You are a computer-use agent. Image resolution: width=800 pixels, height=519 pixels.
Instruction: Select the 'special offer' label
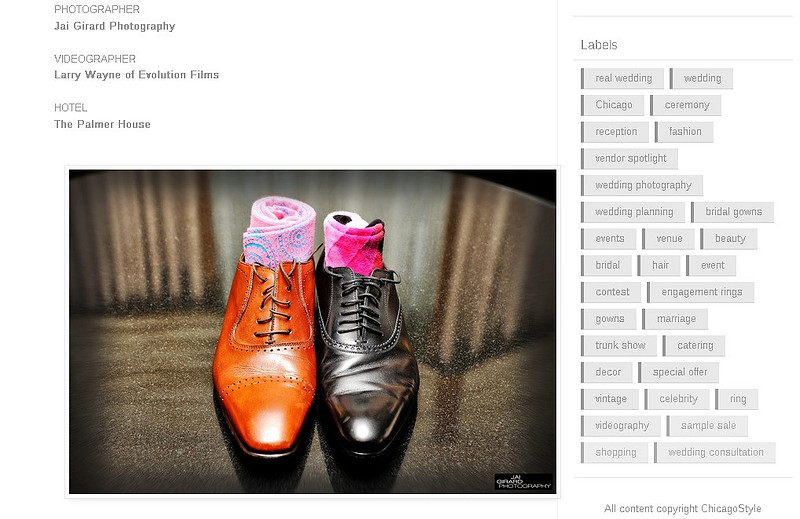(x=679, y=372)
